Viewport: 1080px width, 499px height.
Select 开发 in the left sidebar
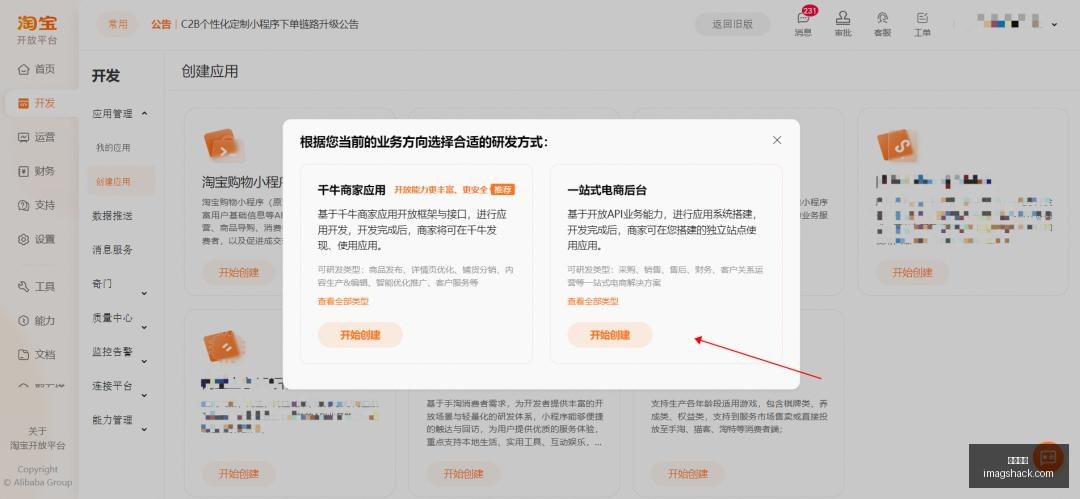37,103
